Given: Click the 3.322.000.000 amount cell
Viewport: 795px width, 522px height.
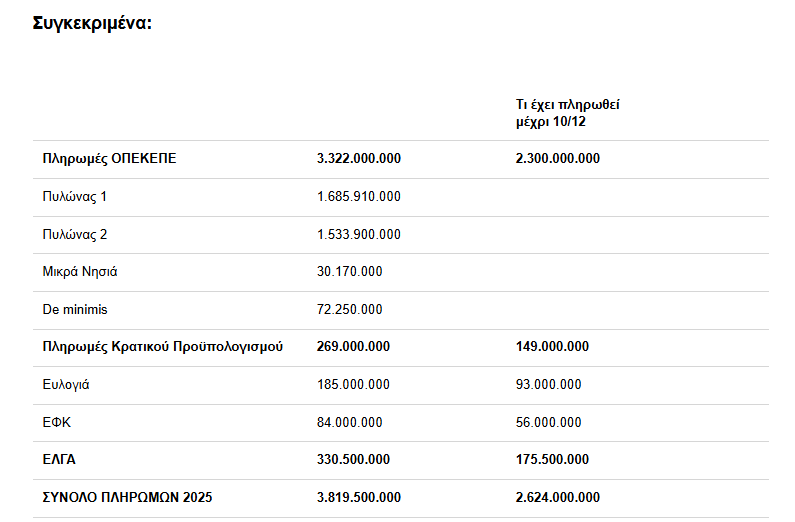Looking at the screenshot, I should pyautogui.click(x=358, y=159).
